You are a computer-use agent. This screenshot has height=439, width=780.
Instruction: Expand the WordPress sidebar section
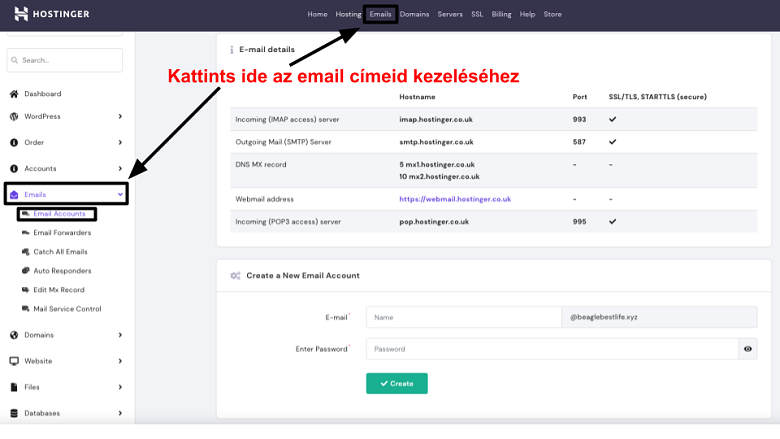point(120,116)
